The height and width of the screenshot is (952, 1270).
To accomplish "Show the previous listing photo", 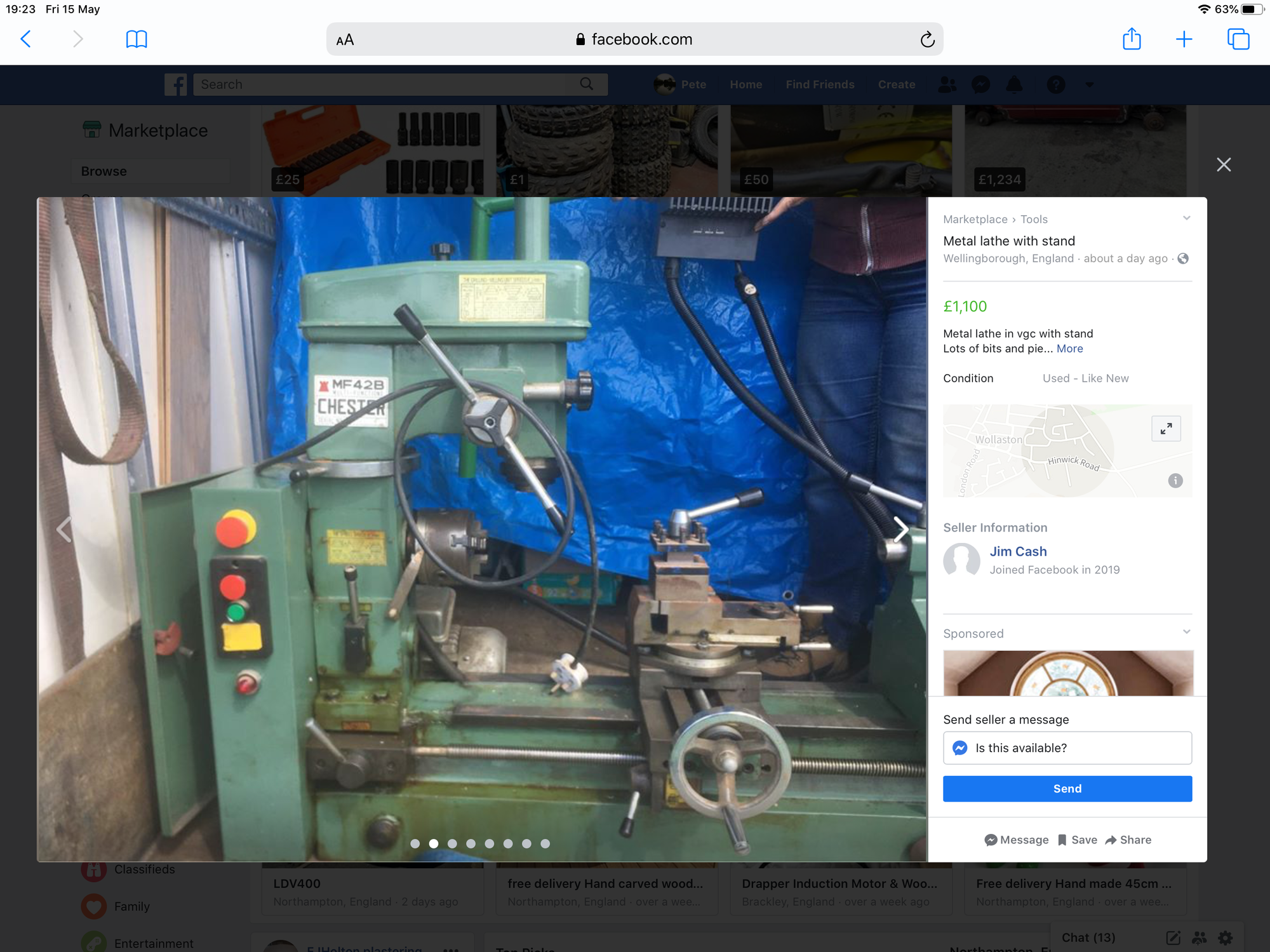I will [64, 529].
